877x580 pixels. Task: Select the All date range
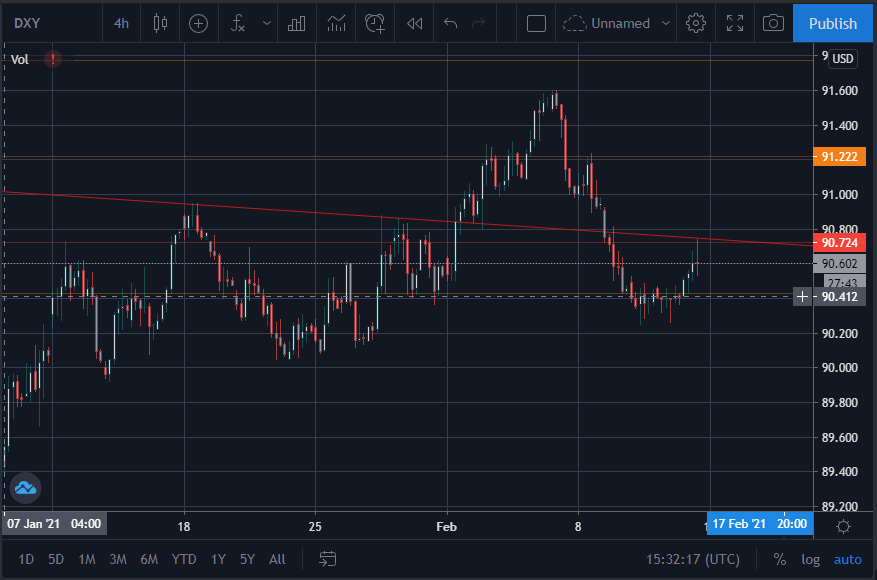pyautogui.click(x=277, y=559)
